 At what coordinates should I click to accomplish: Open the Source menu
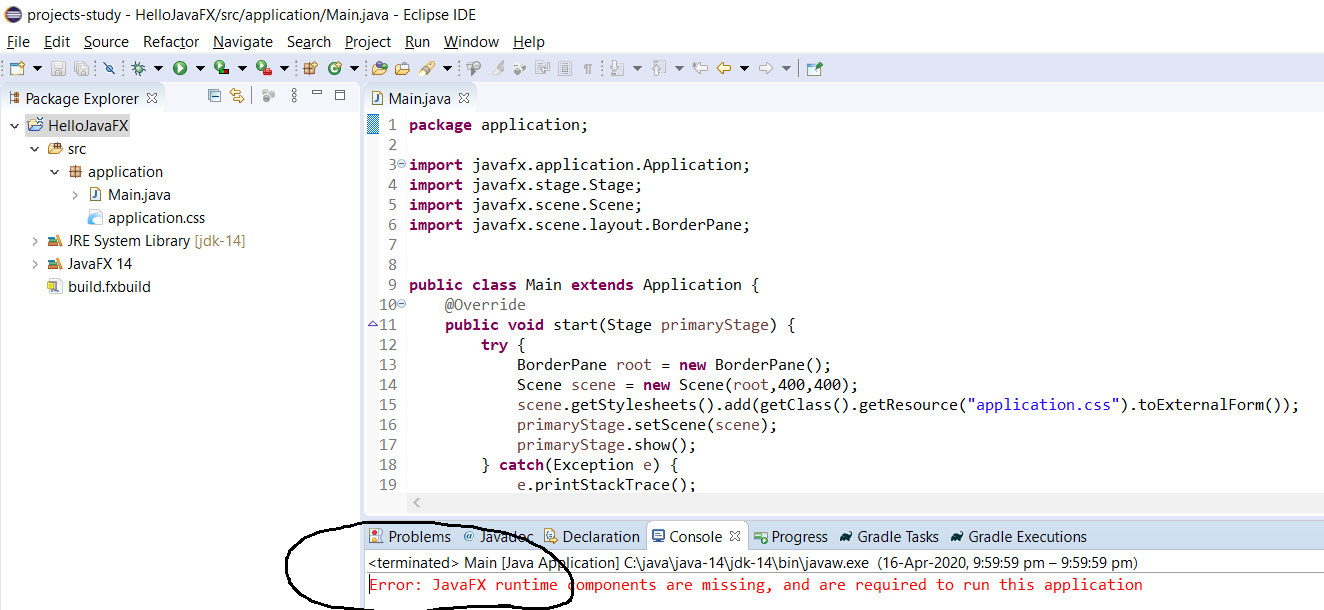coord(106,42)
